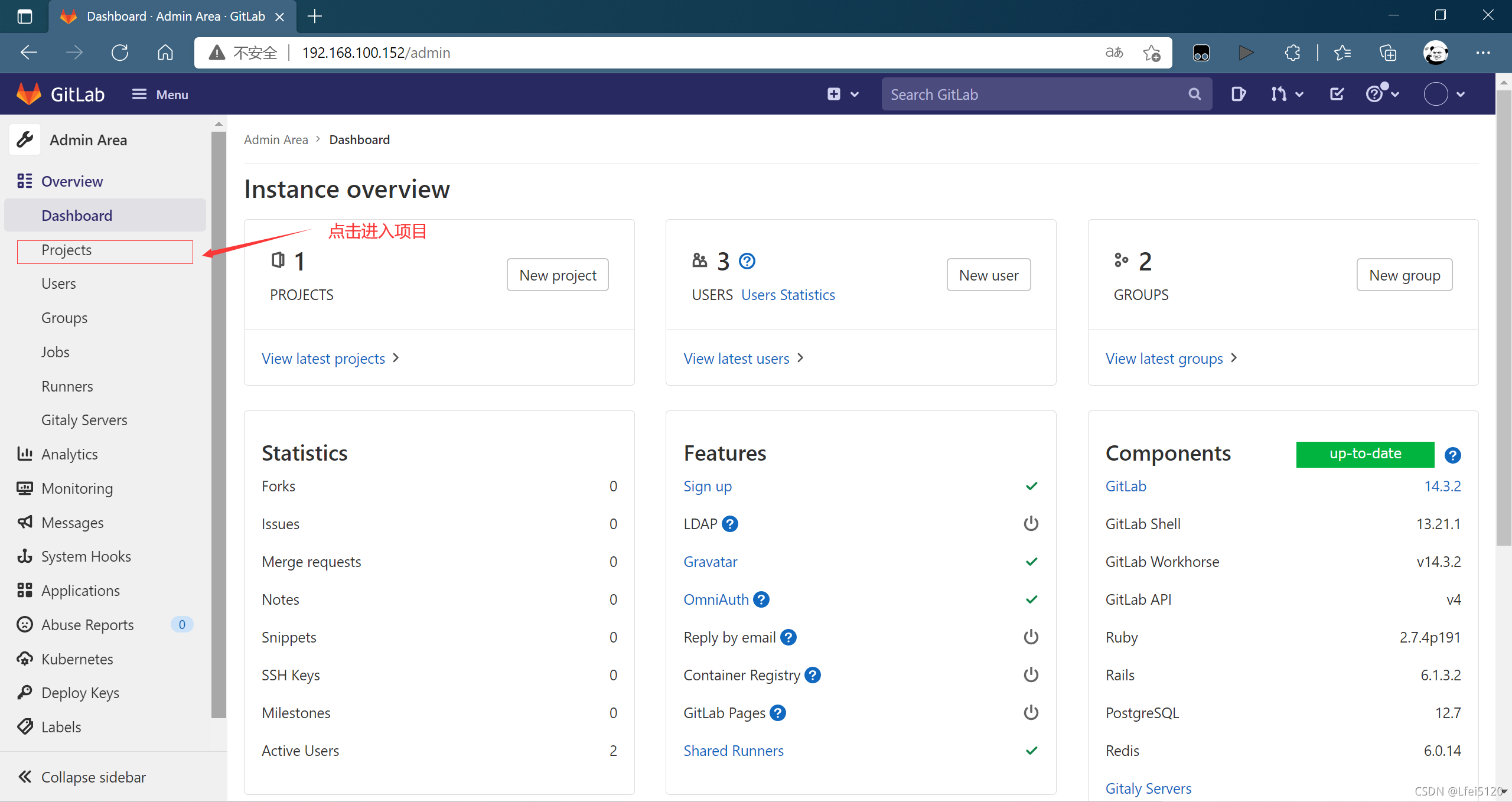Click the To-Do List icon in navbar
Viewport: 1512px width, 802px height.
click(x=1337, y=94)
